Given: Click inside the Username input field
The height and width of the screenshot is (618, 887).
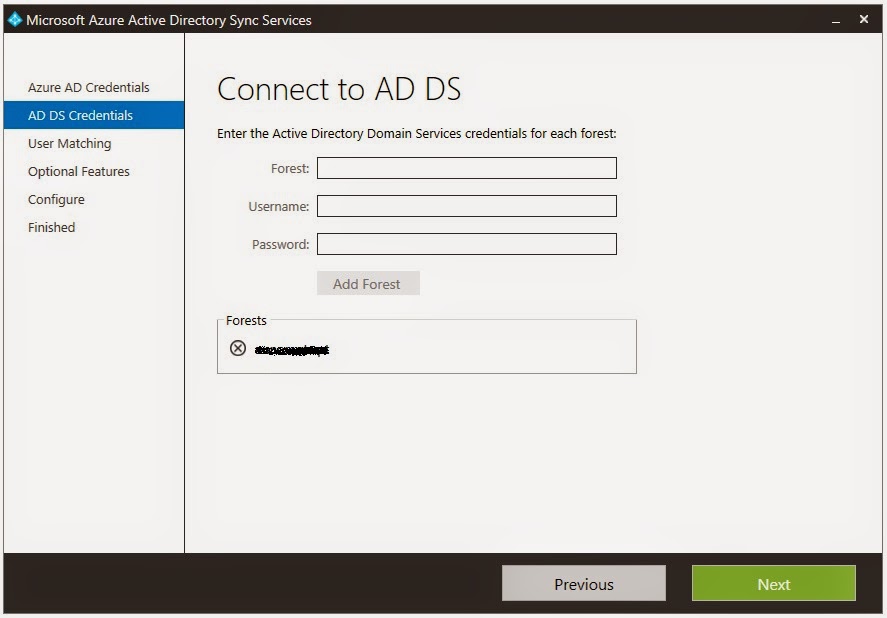Looking at the screenshot, I should pos(466,206).
